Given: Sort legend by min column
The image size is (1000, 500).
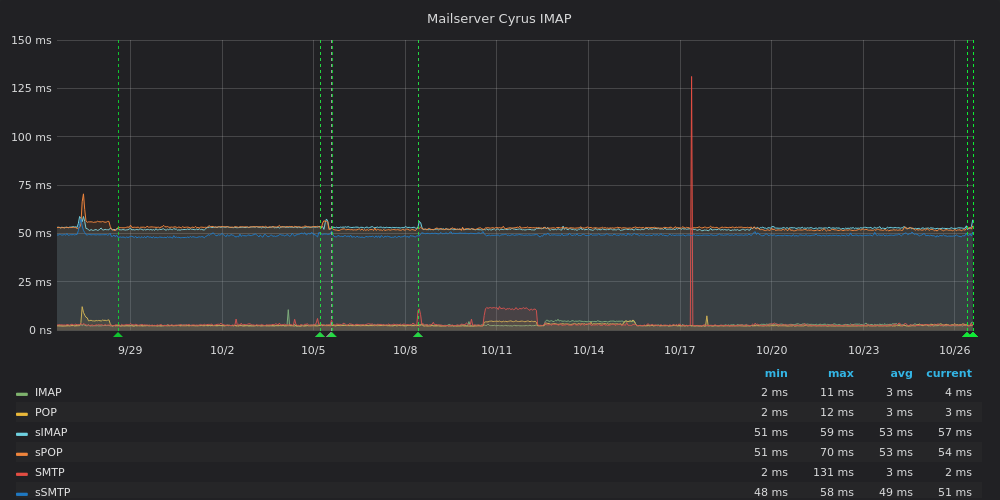Looking at the screenshot, I should coord(775,374).
